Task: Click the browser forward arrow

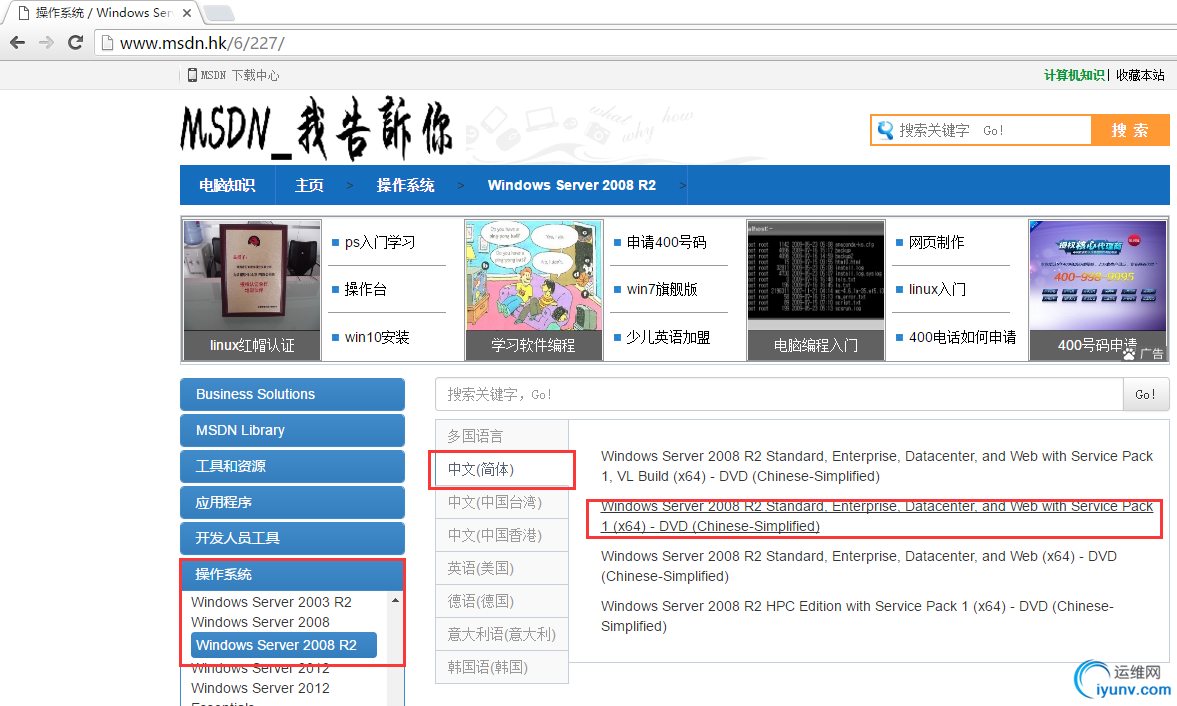Action: (x=46, y=43)
